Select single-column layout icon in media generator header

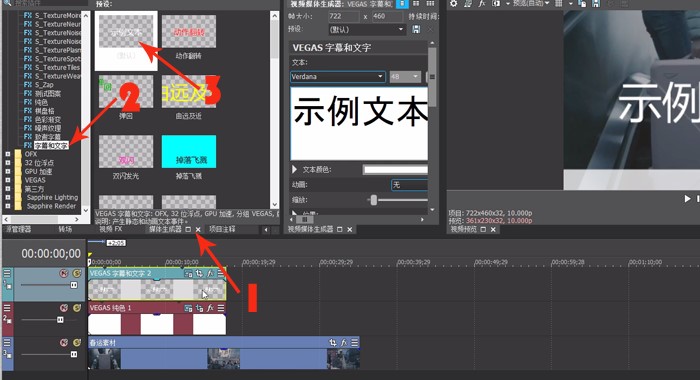coord(402,4)
